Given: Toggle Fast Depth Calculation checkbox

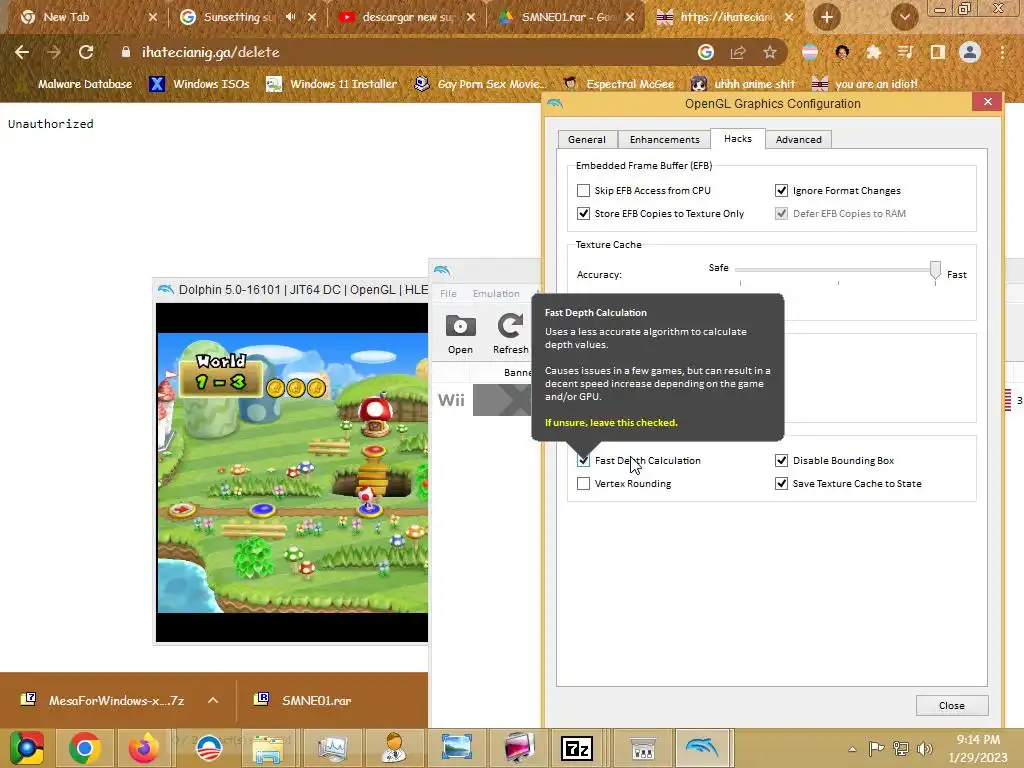Looking at the screenshot, I should [x=583, y=460].
